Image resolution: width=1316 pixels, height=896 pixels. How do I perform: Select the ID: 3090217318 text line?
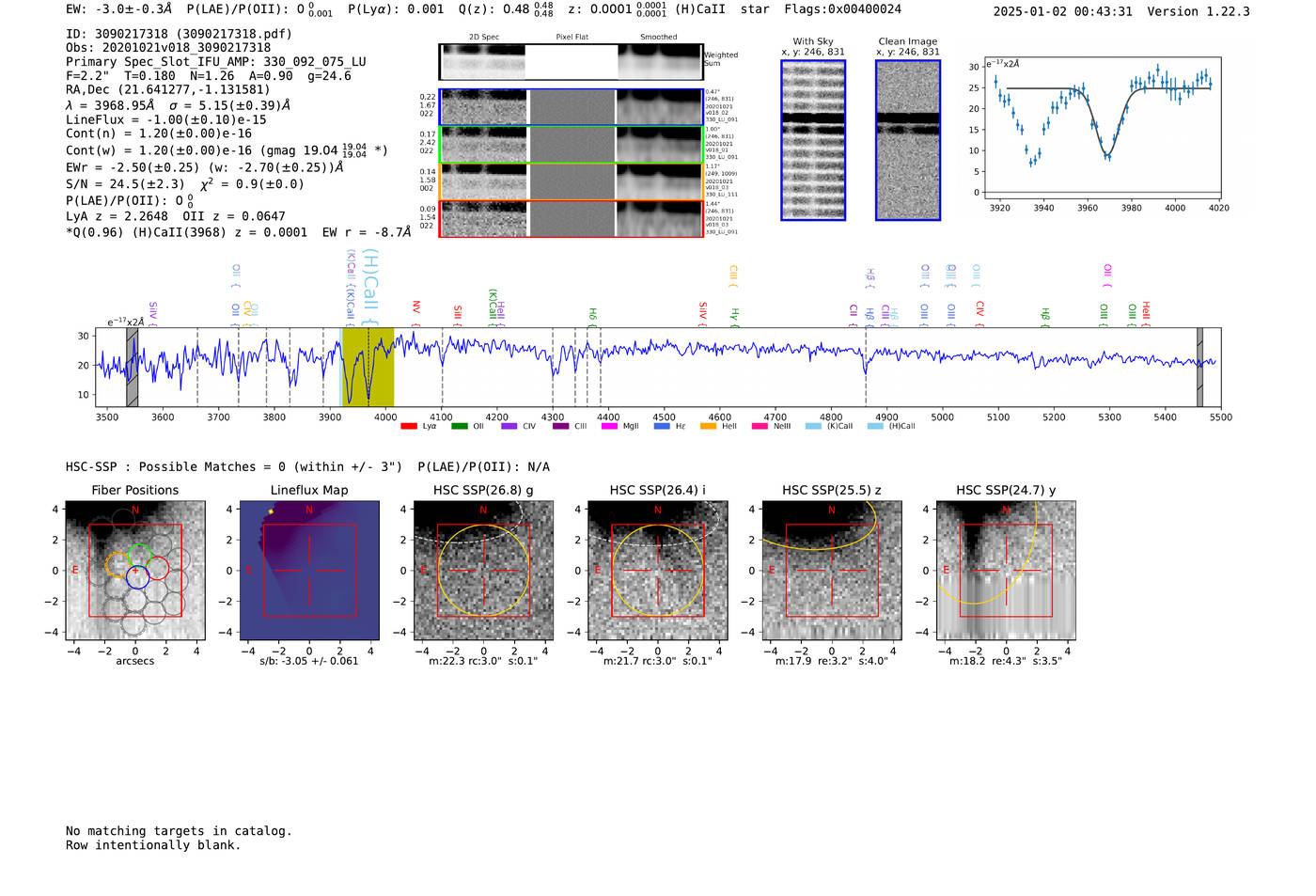point(179,34)
